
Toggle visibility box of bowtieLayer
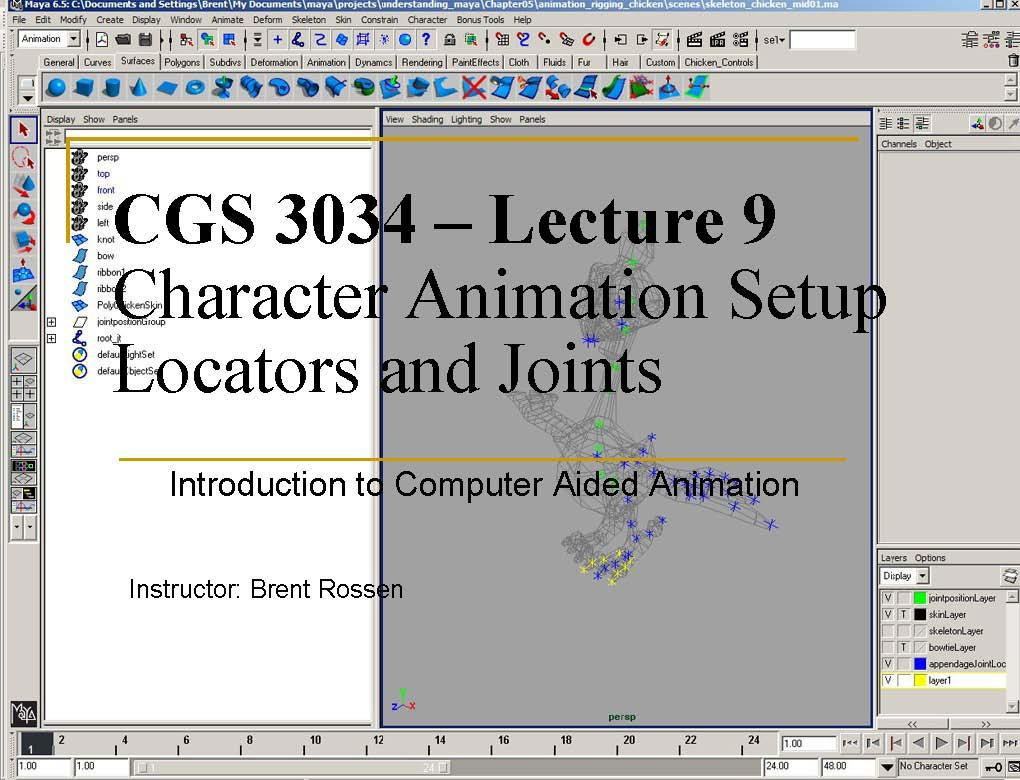click(887, 647)
